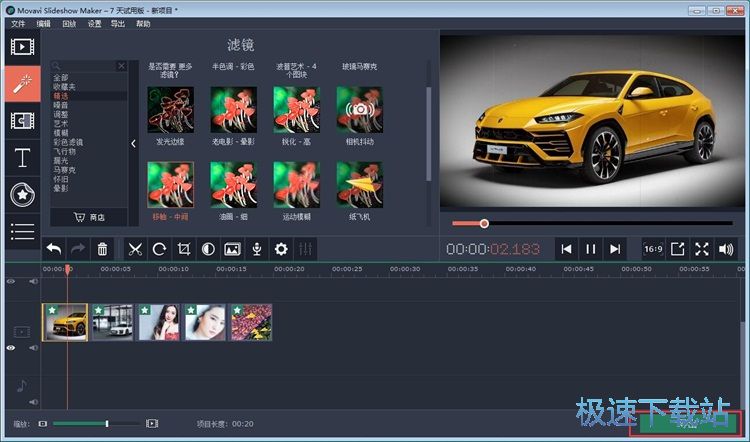Select the yellow car clip on timeline
This screenshot has height=442, width=750.
pyautogui.click(x=65, y=322)
